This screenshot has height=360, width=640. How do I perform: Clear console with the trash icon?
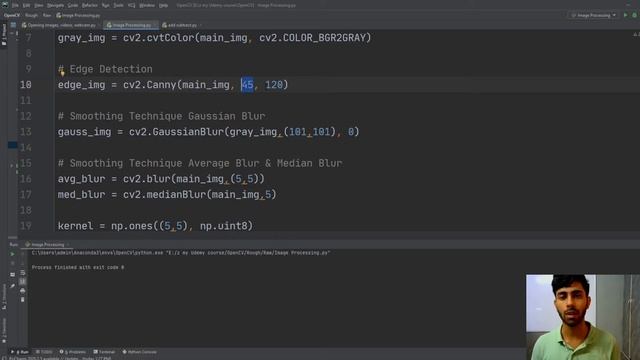(22, 300)
